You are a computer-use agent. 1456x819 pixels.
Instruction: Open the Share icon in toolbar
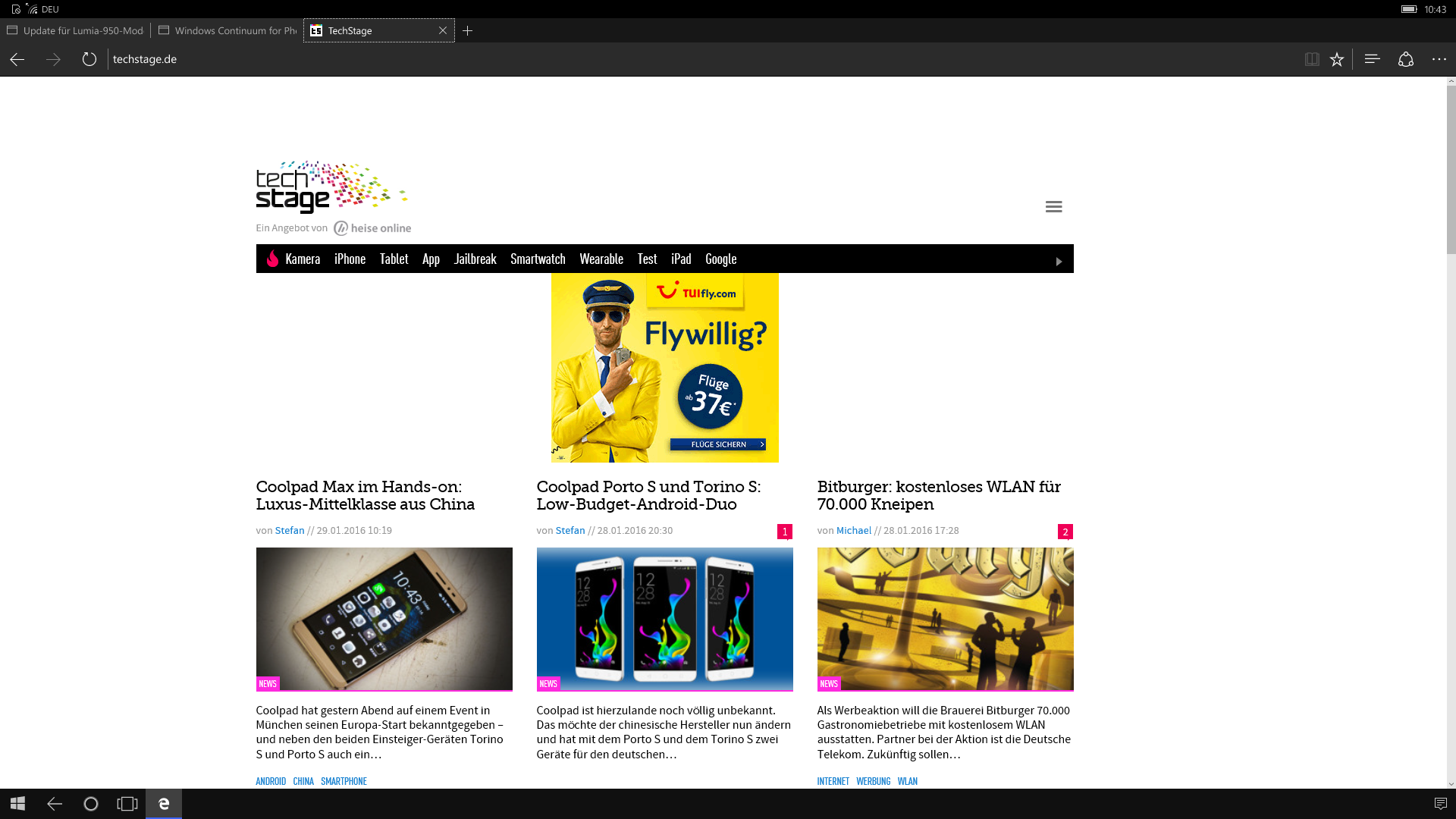[x=1405, y=59]
